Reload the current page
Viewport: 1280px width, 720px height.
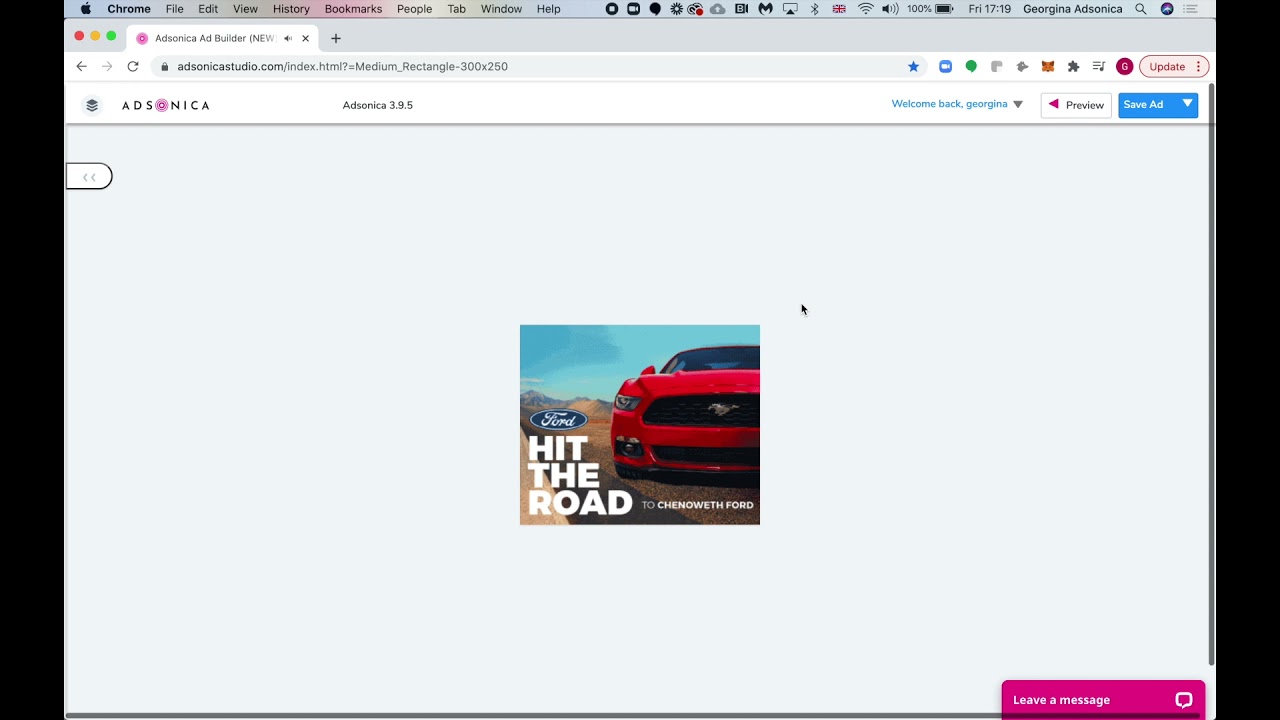tap(133, 67)
